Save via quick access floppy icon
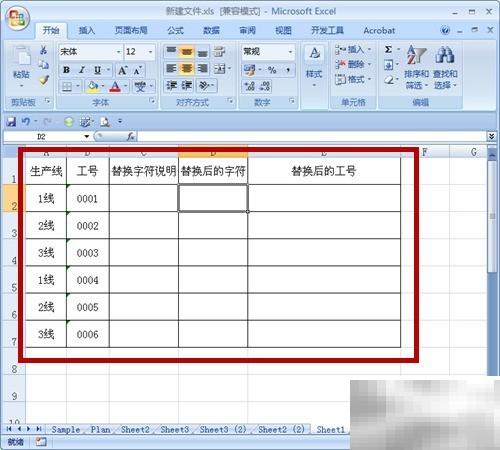The width and height of the screenshot is (500, 450). coord(11,122)
